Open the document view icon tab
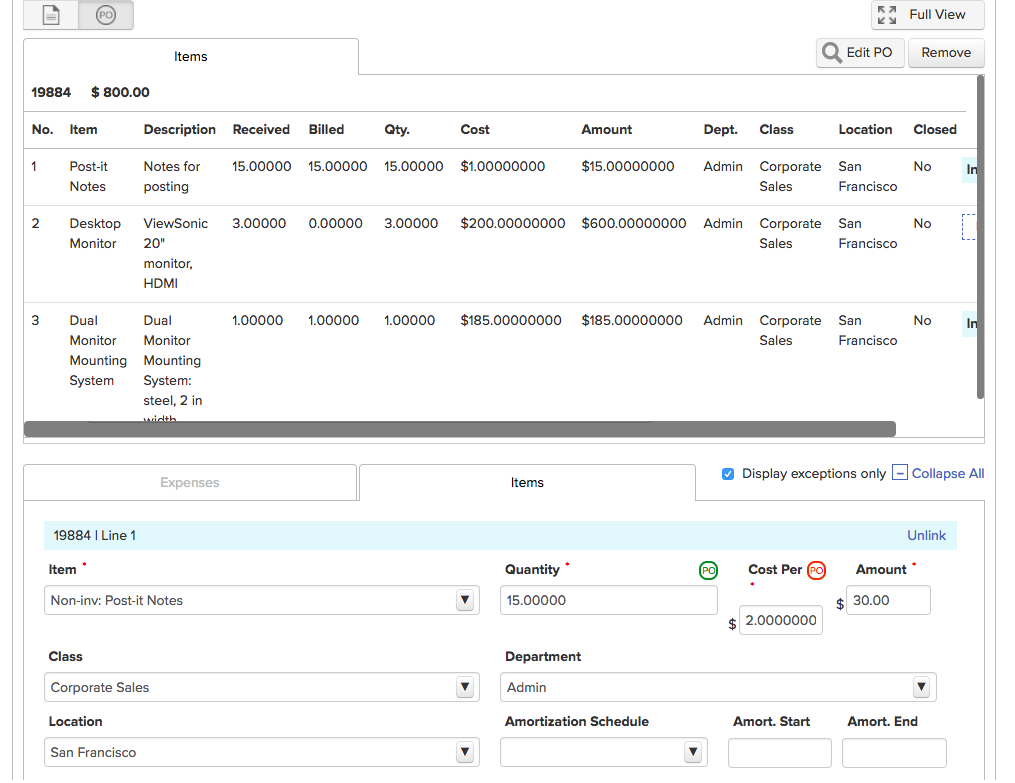 (x=51, y=14)
